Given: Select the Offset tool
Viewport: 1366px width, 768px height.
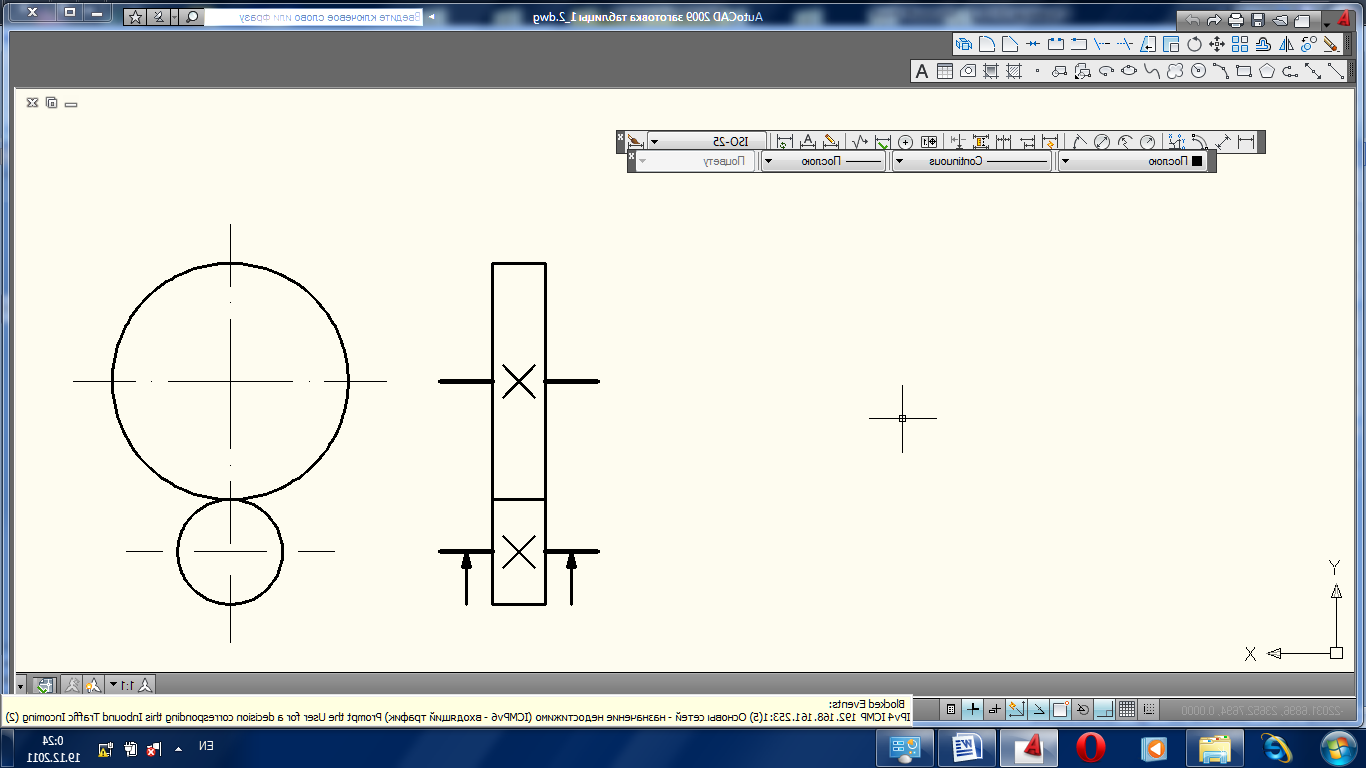Looking at the screenshot, I should [1262, 44].
